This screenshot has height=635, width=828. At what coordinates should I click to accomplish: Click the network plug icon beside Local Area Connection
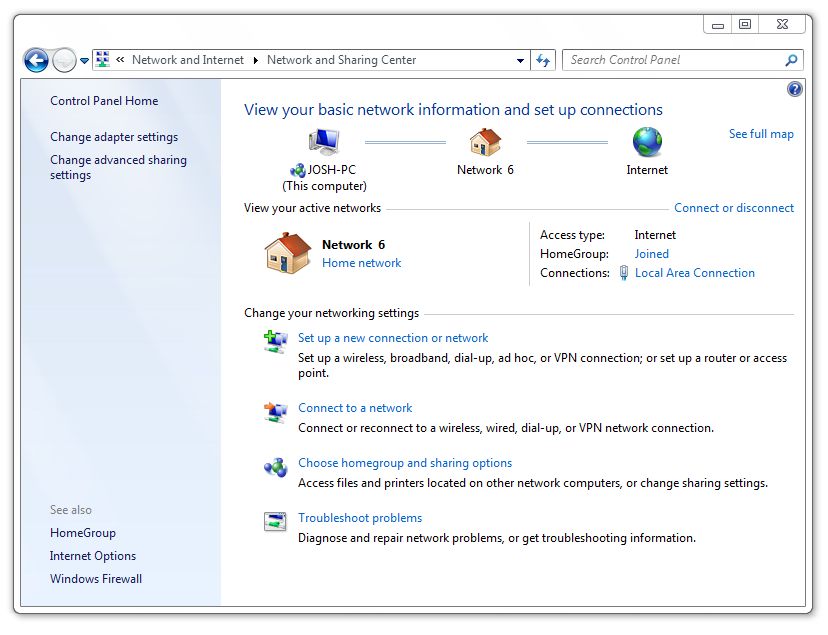624,273
